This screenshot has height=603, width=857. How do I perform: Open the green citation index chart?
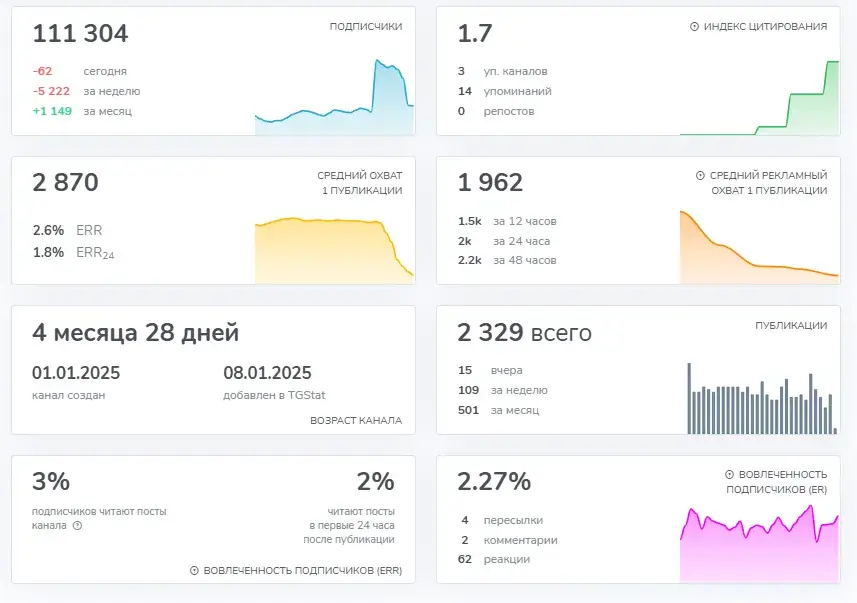(x=759, y=97)
